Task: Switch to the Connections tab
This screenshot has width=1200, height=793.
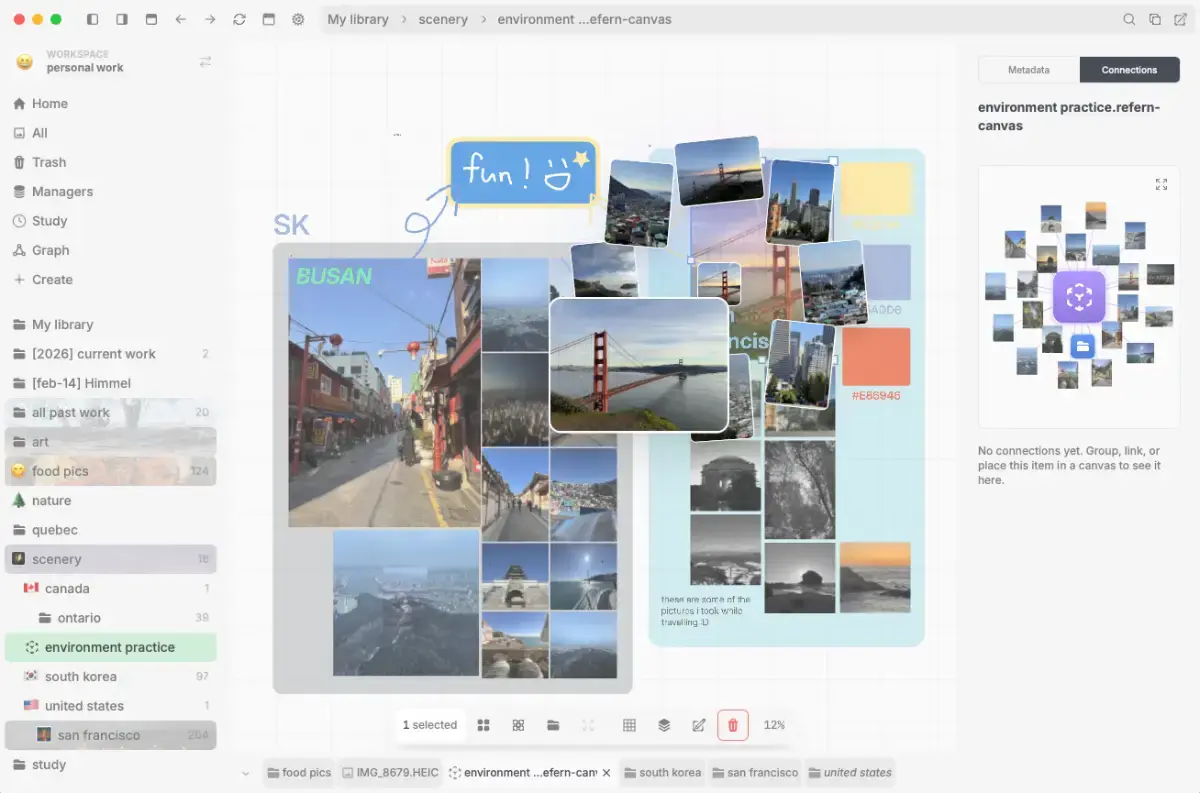Action: pyautogui.click(x=1129, y=70)
